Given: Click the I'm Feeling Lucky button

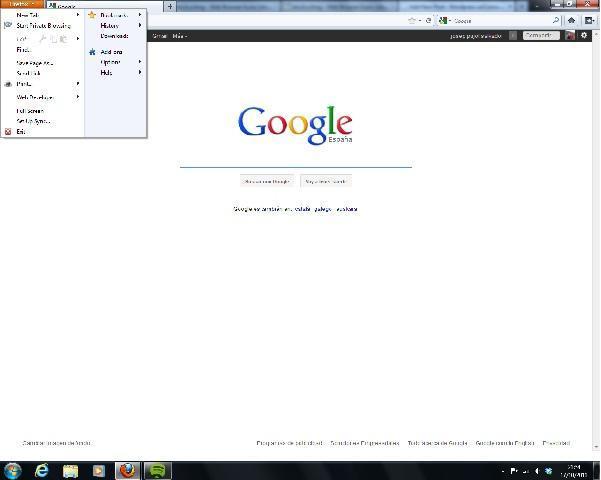Looking at the screenshot, I should [x=325, y=182].
